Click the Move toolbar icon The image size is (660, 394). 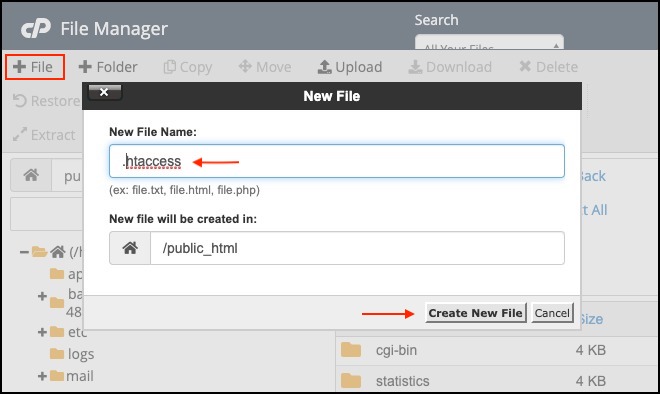coord(245,66)
